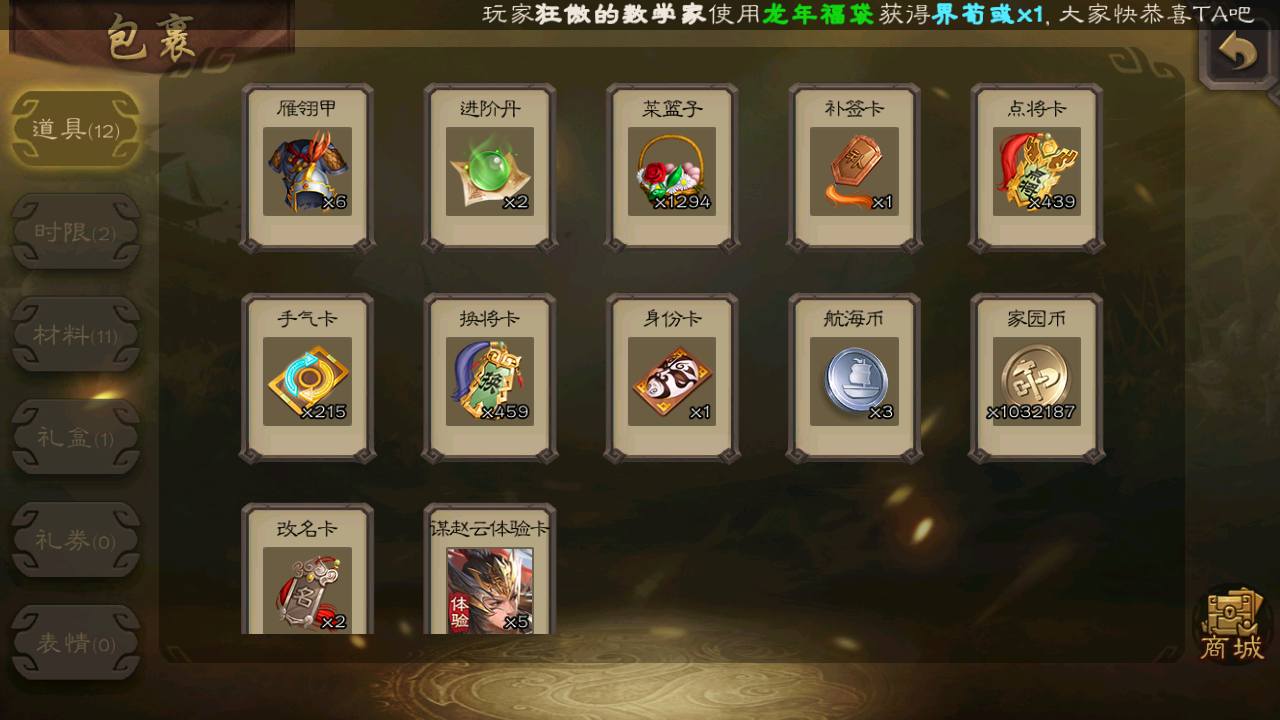Switch to the 礼券 tab
Image resolution: width=1280 pixels, height=720 pixels.
click(x=75, y=540)
